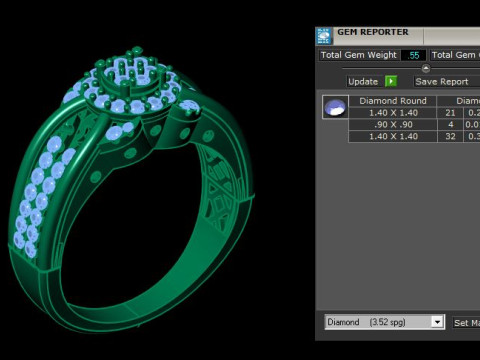Screen dimensions: 480x360
Task: Click the GEM REPORTER title tab
Action: click(x=378, y=36)
